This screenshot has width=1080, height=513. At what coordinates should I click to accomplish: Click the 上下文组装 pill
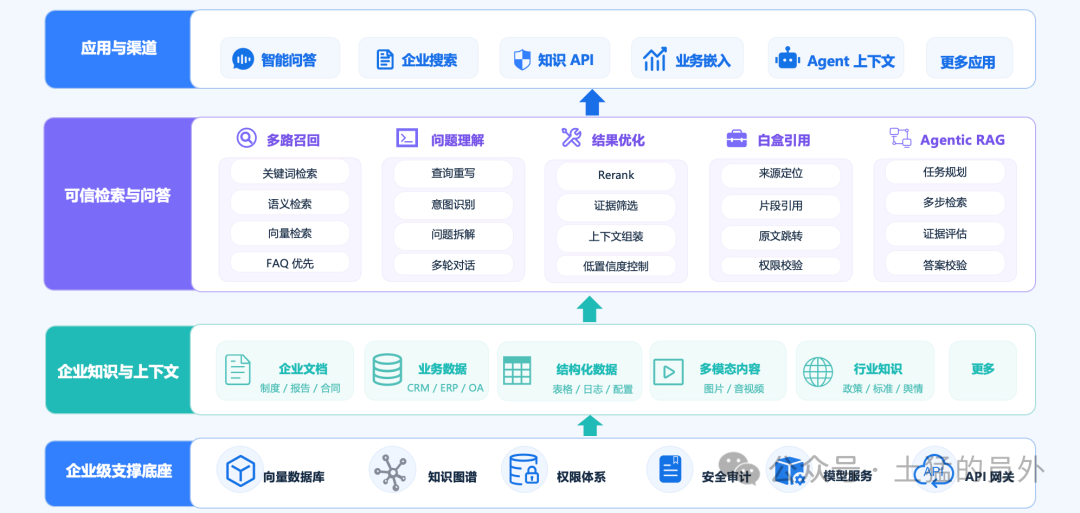(616, 236)
